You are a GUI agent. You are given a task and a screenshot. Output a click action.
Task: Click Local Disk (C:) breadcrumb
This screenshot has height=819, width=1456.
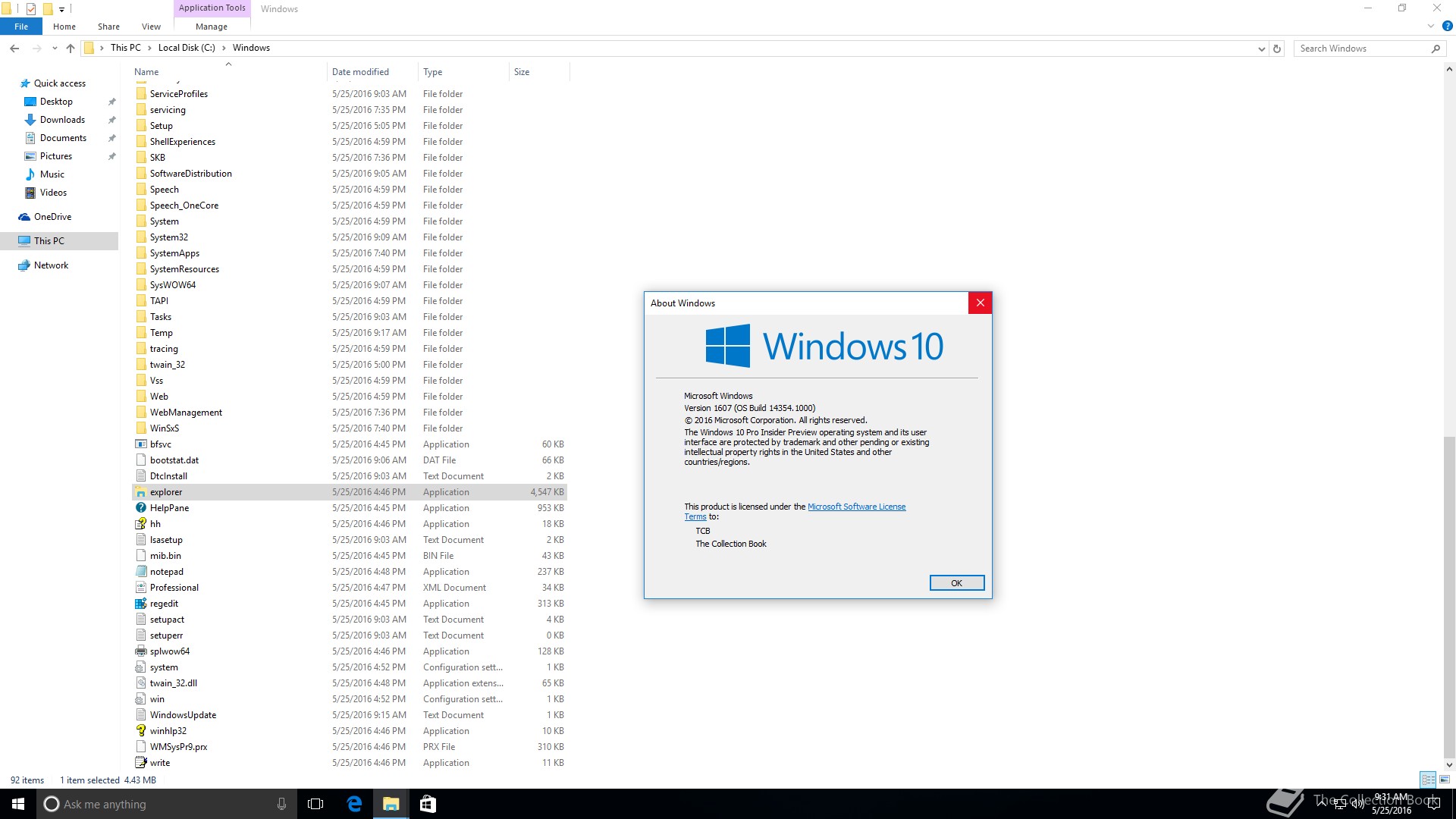point(187,48)
